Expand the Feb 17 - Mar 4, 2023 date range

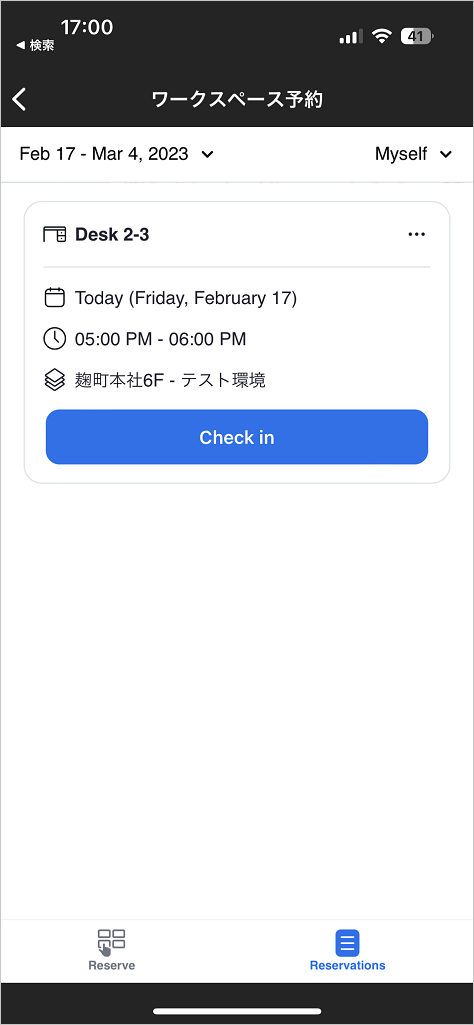click(116, 154)
